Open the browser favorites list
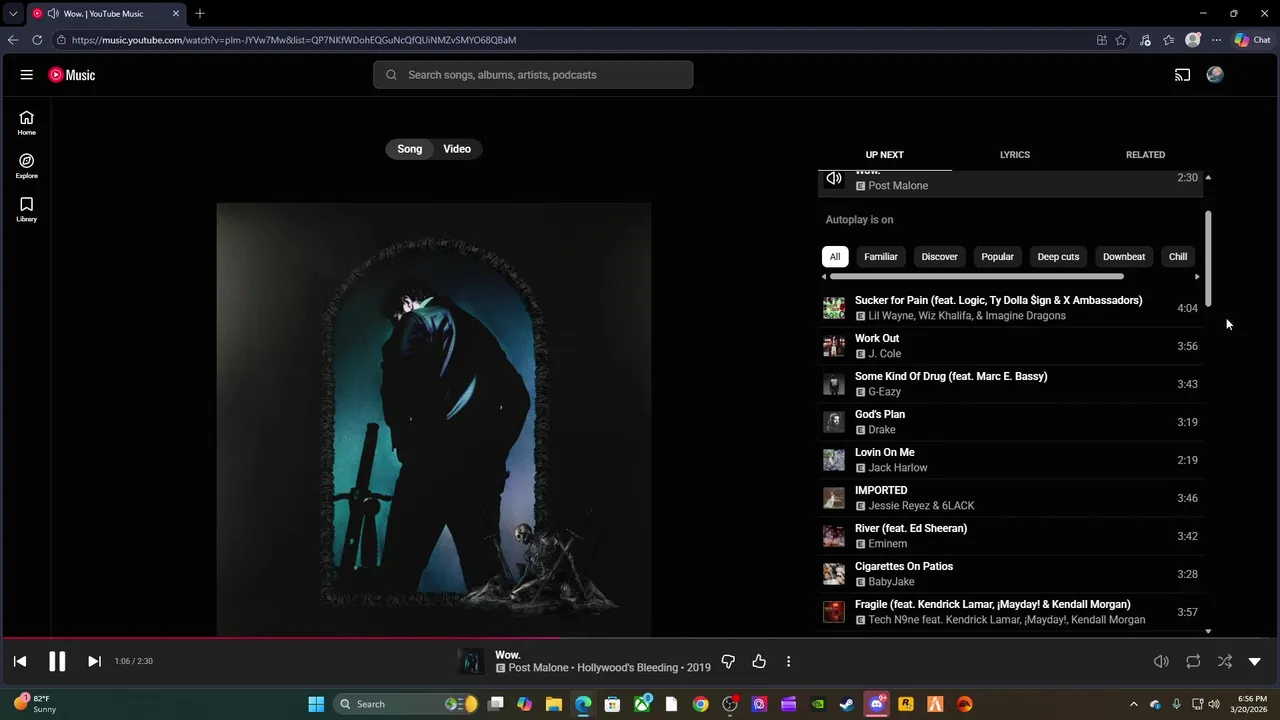This screenshot has height=720, width=1280. 1168,40
